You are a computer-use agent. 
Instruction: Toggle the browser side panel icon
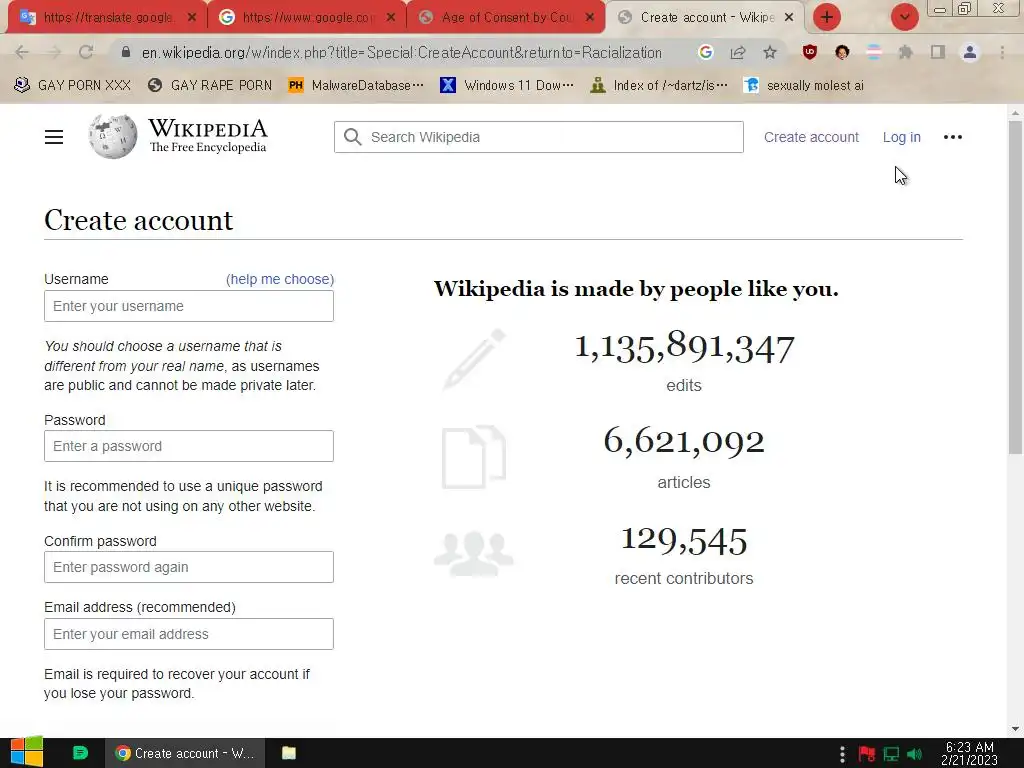pyautogui.click(x=938, y=52)
